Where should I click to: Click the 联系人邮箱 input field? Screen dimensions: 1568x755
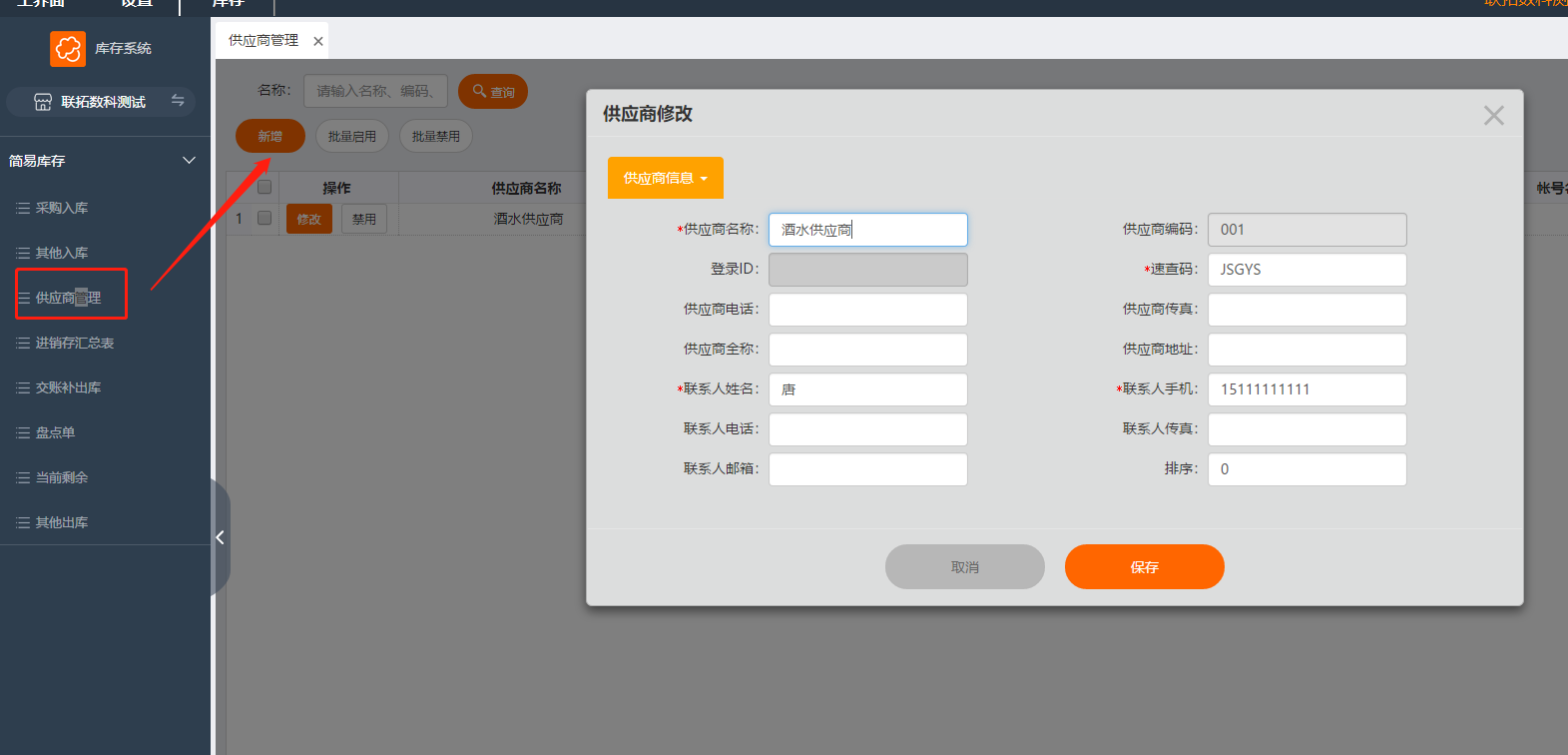(x=868, y=469)
